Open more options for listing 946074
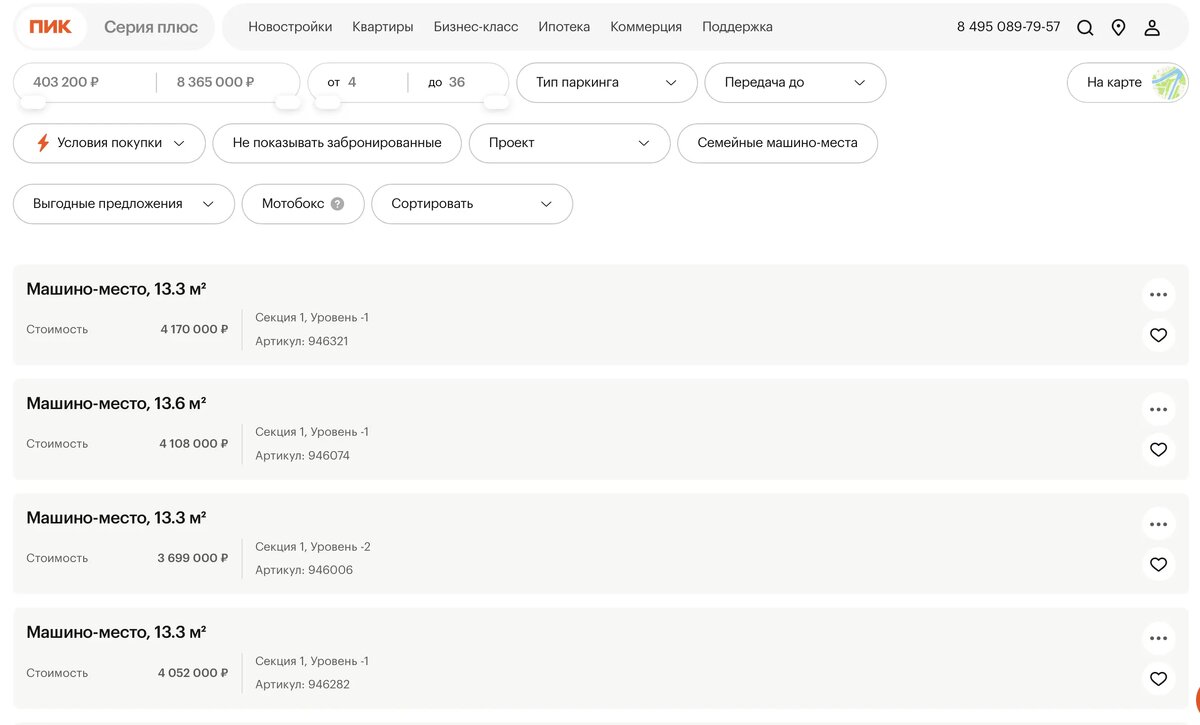 tap(1158, 409)
